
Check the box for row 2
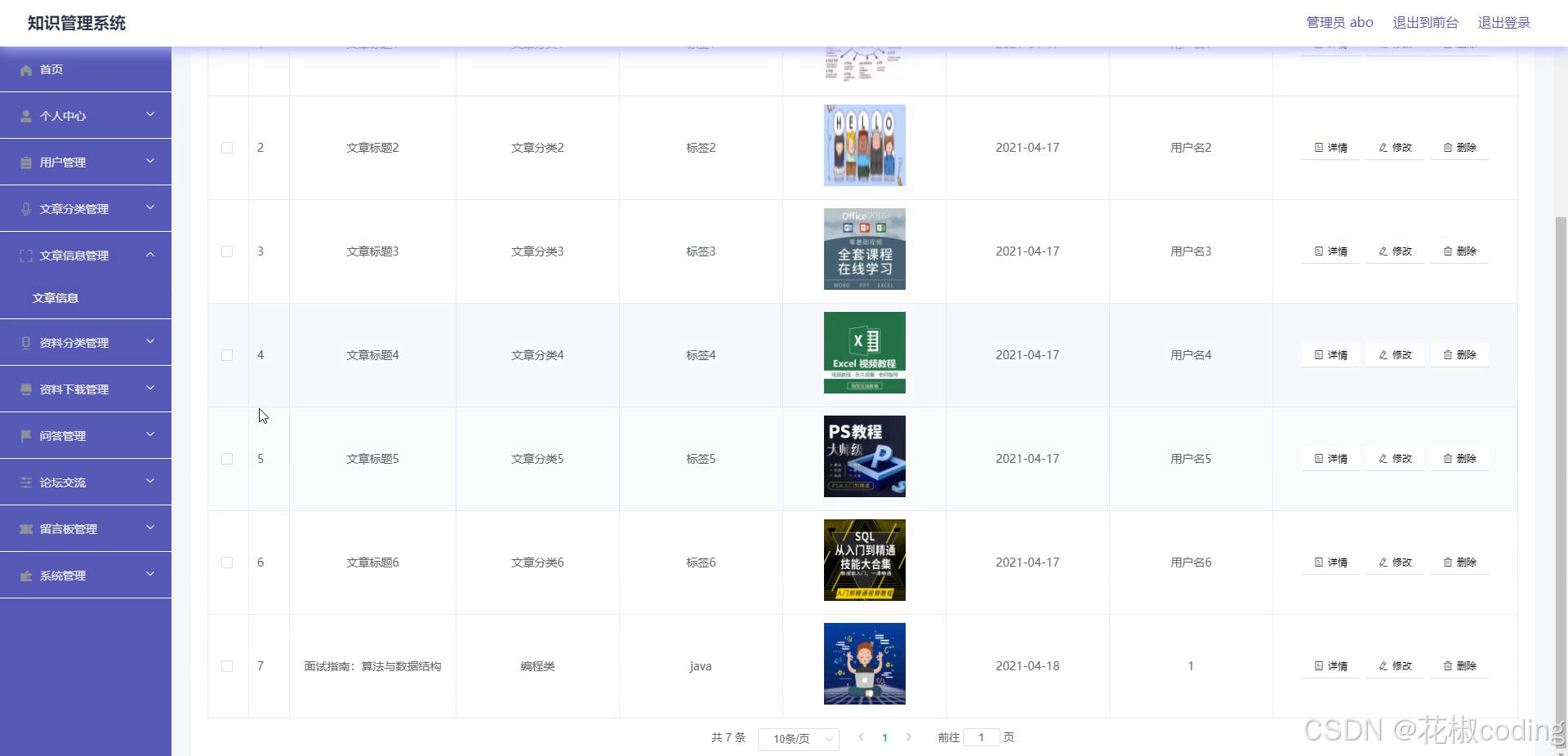coord(227,148)
